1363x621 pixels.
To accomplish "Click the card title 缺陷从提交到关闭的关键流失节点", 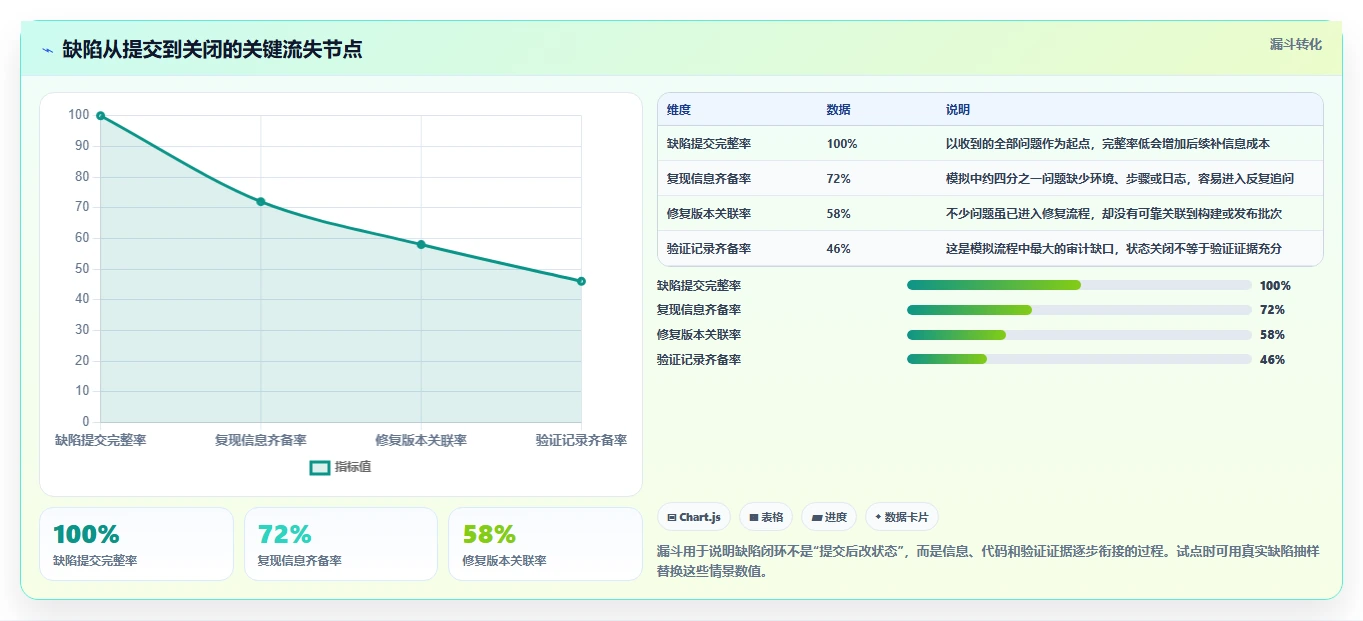I will click(x=212, y=49).
